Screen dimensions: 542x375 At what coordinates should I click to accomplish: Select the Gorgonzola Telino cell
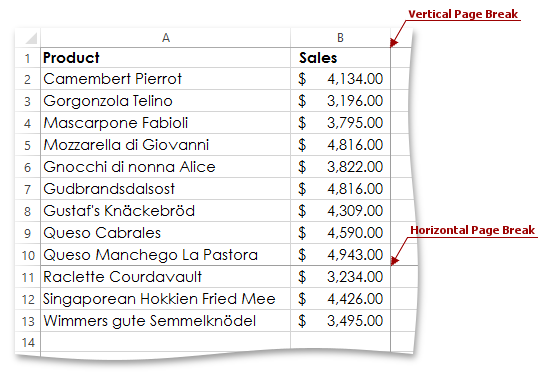[166, 101]
